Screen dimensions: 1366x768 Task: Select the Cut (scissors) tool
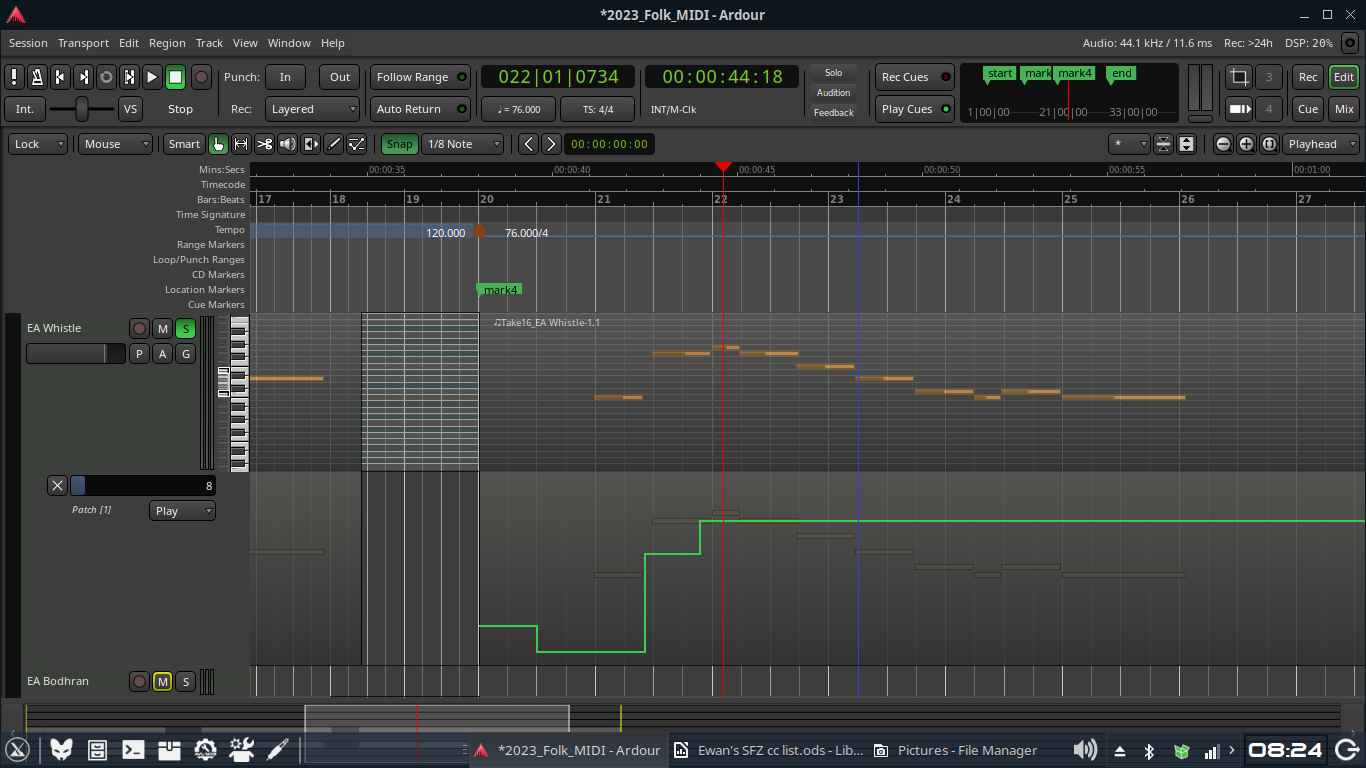(264, 144)
